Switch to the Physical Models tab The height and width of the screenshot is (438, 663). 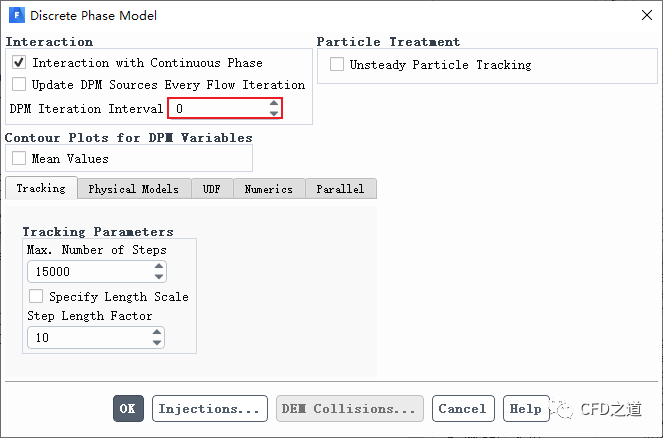pyautogui.click(x=133, y=189)
